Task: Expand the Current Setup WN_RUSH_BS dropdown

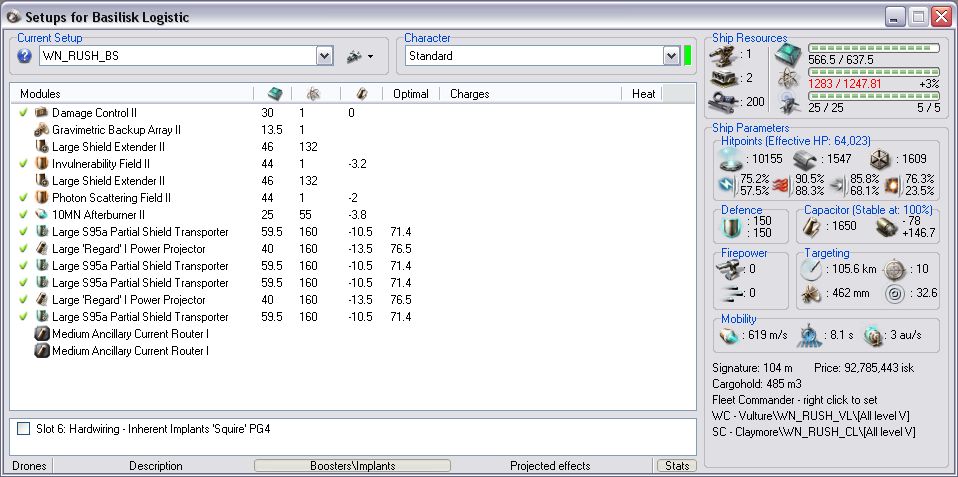Action: point(324,56)
